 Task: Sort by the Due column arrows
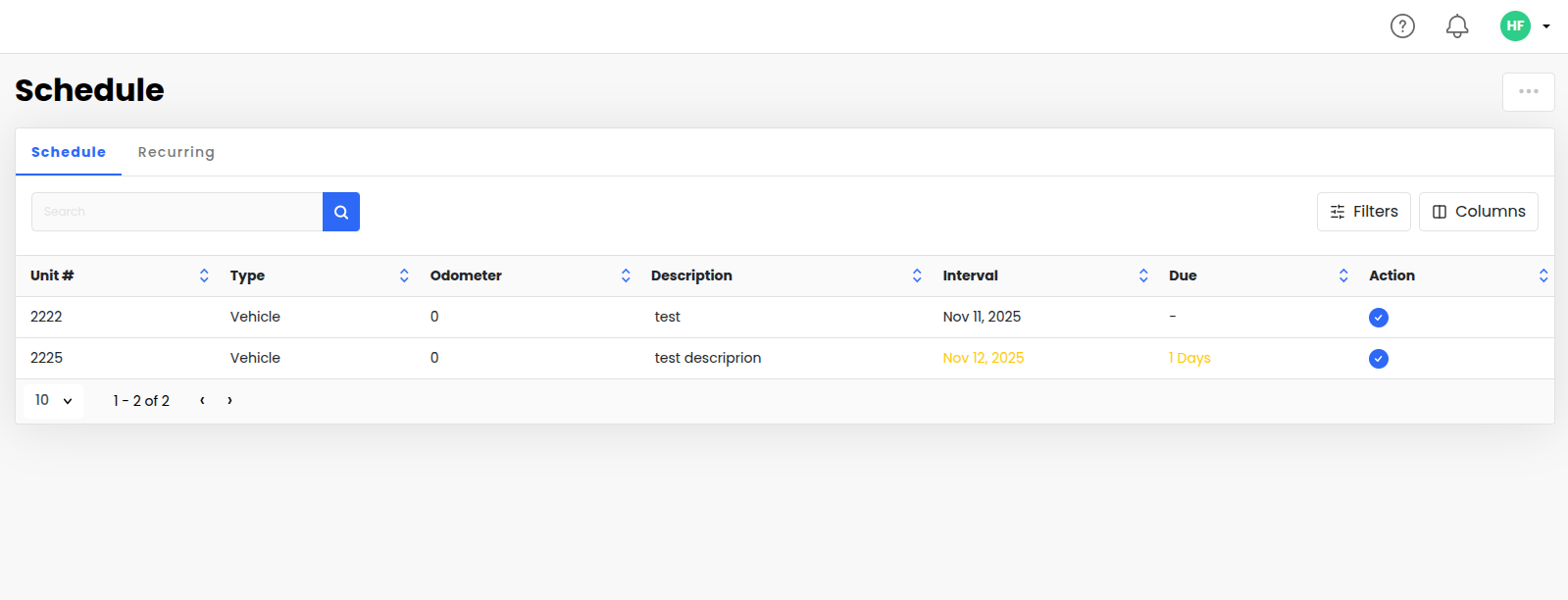tap(1343, 275)
